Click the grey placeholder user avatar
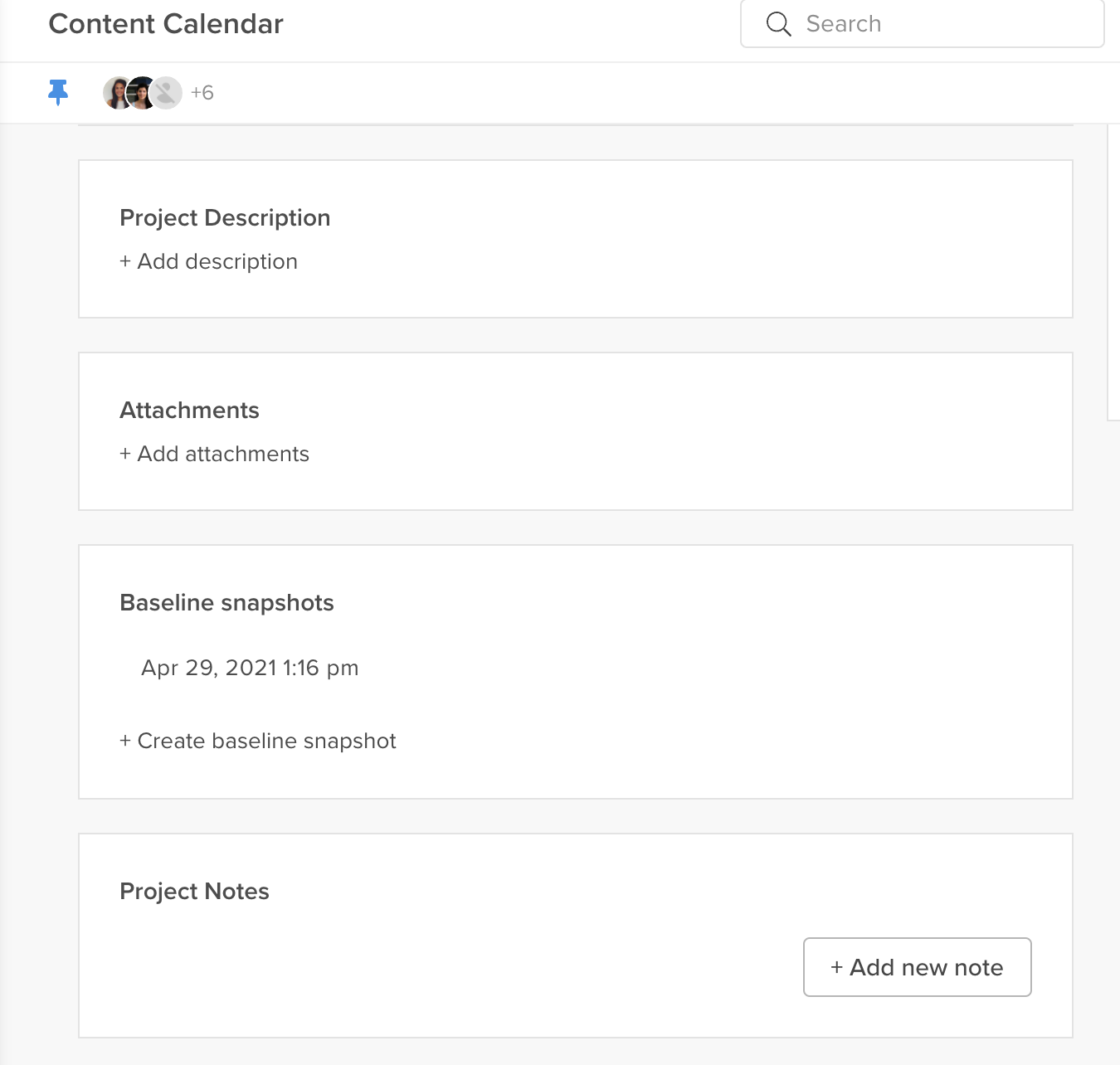Screen dimensions: 1120x1065 pos(167,93)
